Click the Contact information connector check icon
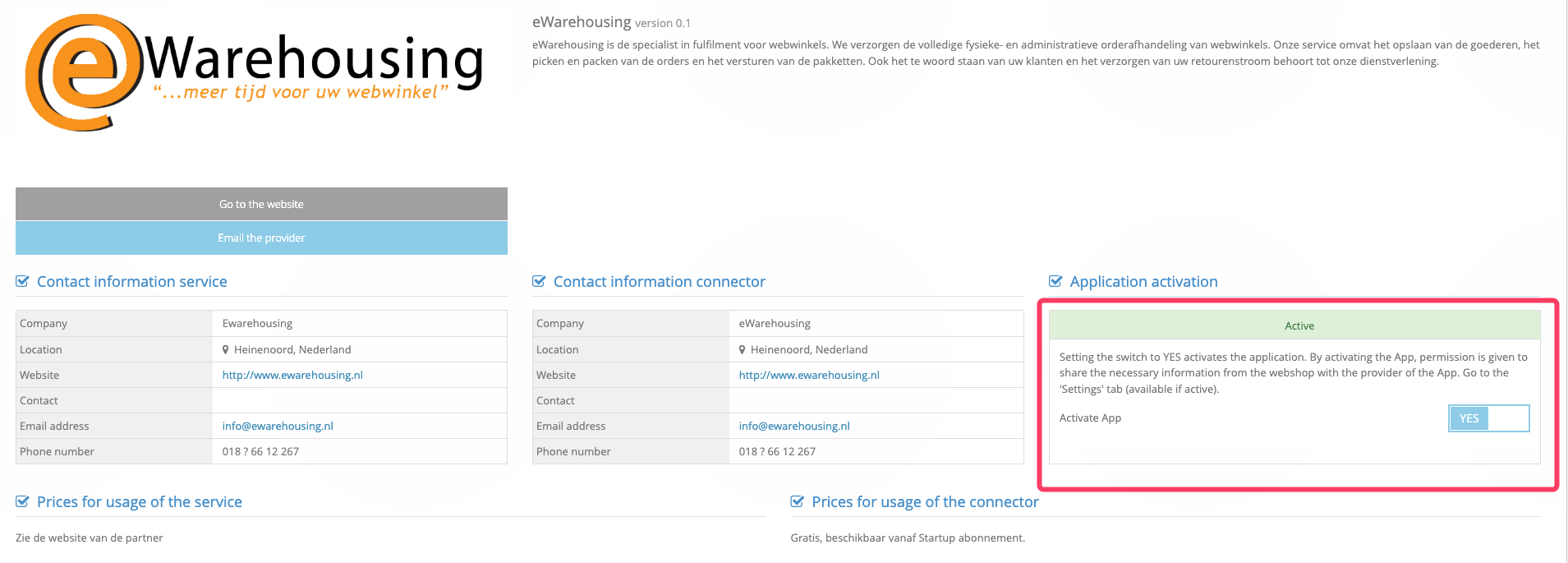This screenshot has width=1568, height=563. point(540,282)
